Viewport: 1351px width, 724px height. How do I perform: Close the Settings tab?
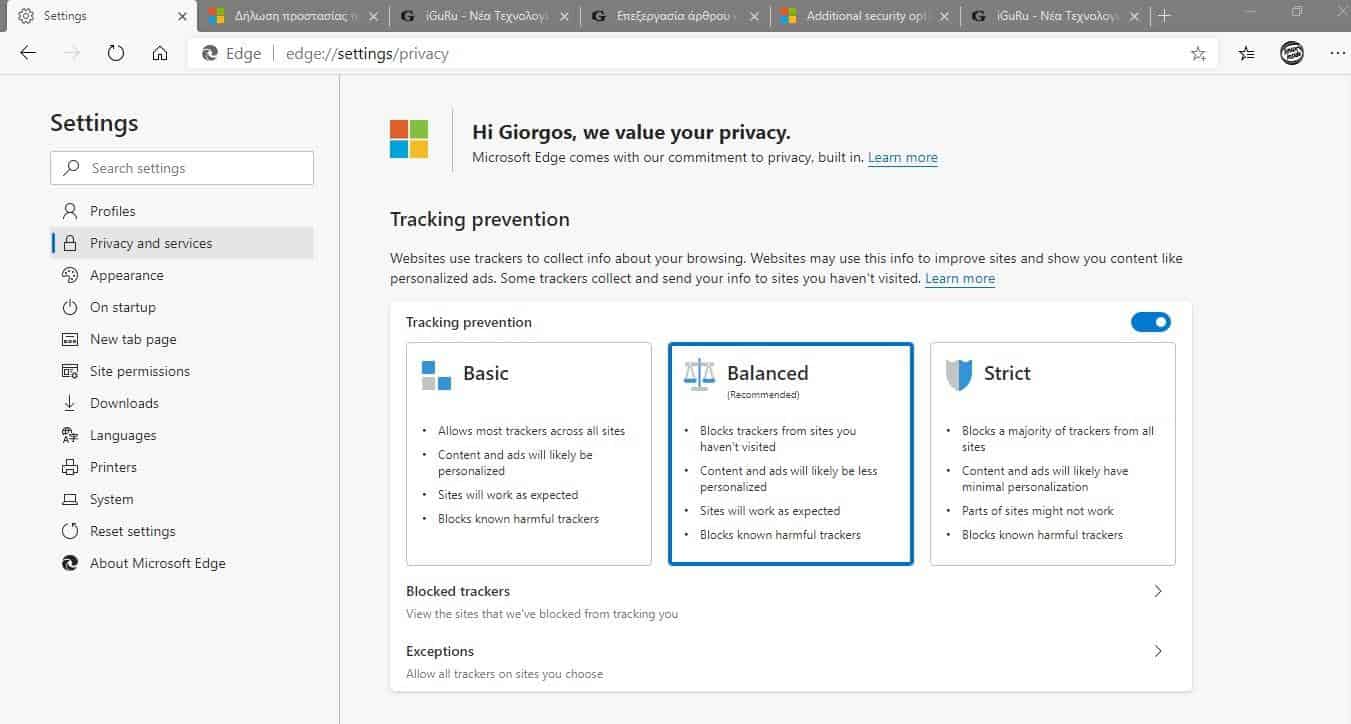pyautogui.click(x=182, y=16)
